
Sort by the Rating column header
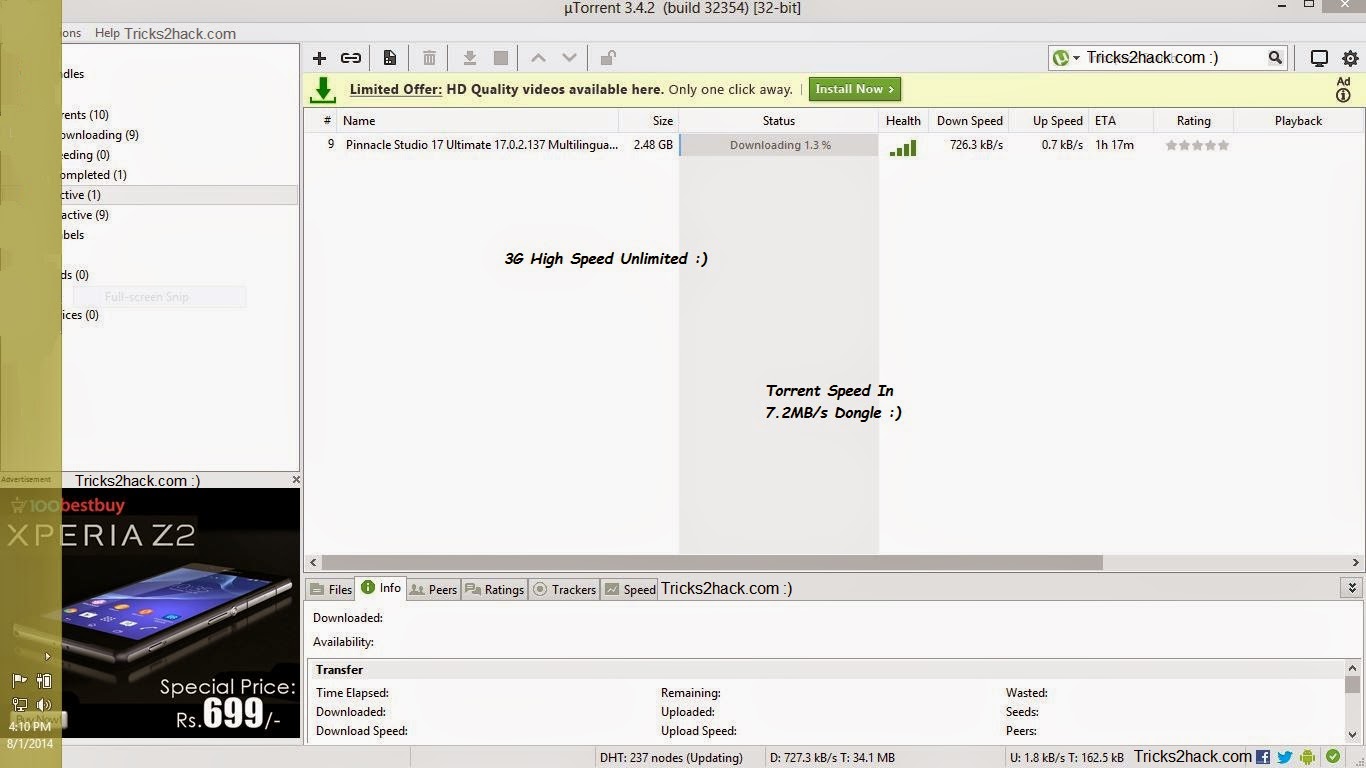[1193, 121]
